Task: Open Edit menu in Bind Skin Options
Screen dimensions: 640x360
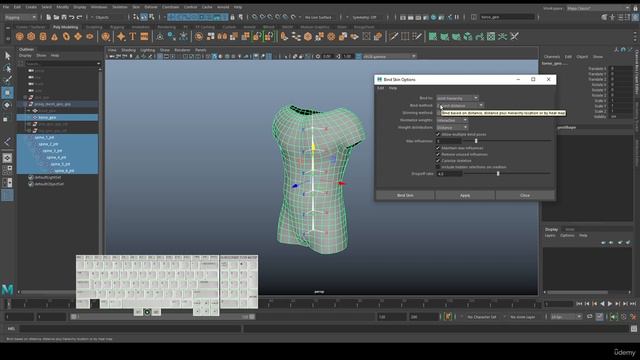Action: [x=380, y=88]
